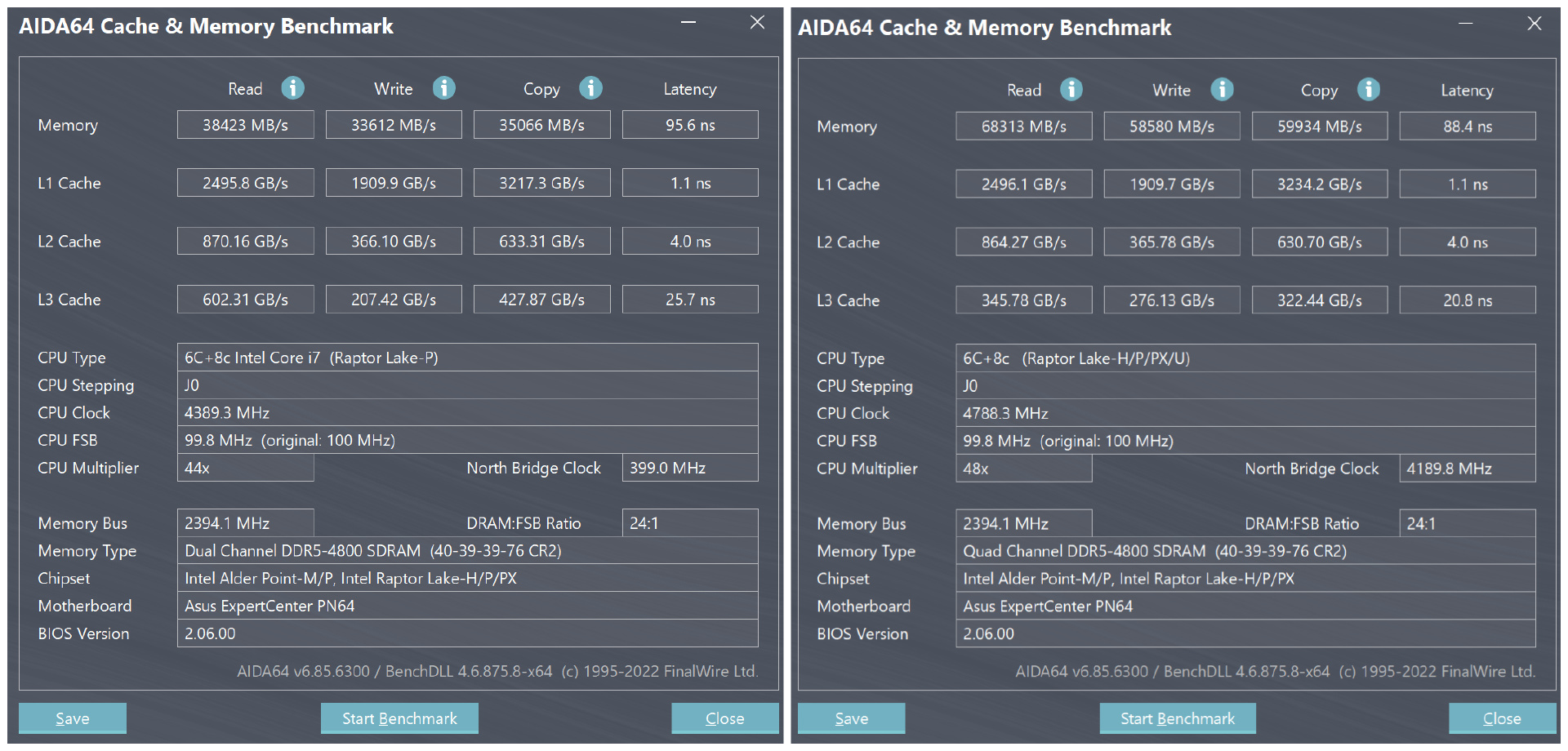
Task: Click the Read info icon in right window
Action: point(1071,90)
